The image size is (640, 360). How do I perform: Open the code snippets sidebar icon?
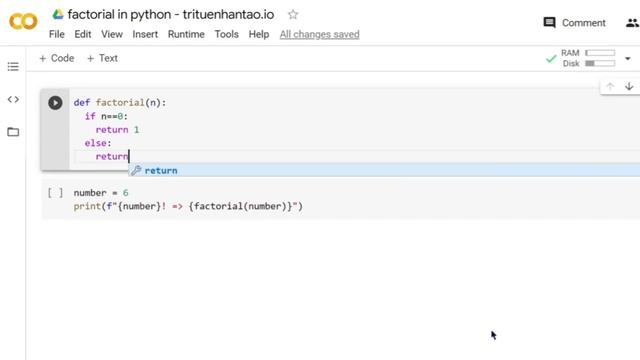pyautogui.click(x=13, y=99)
